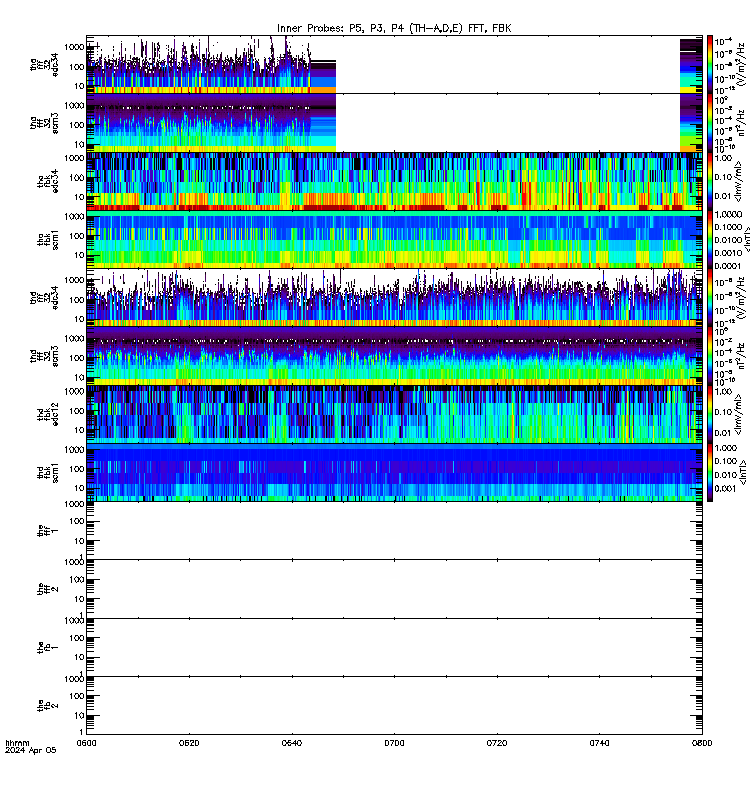750x800 pixels.
Task: Click the 'hhmm' axis unit label
Action: (x=17, y=743)
